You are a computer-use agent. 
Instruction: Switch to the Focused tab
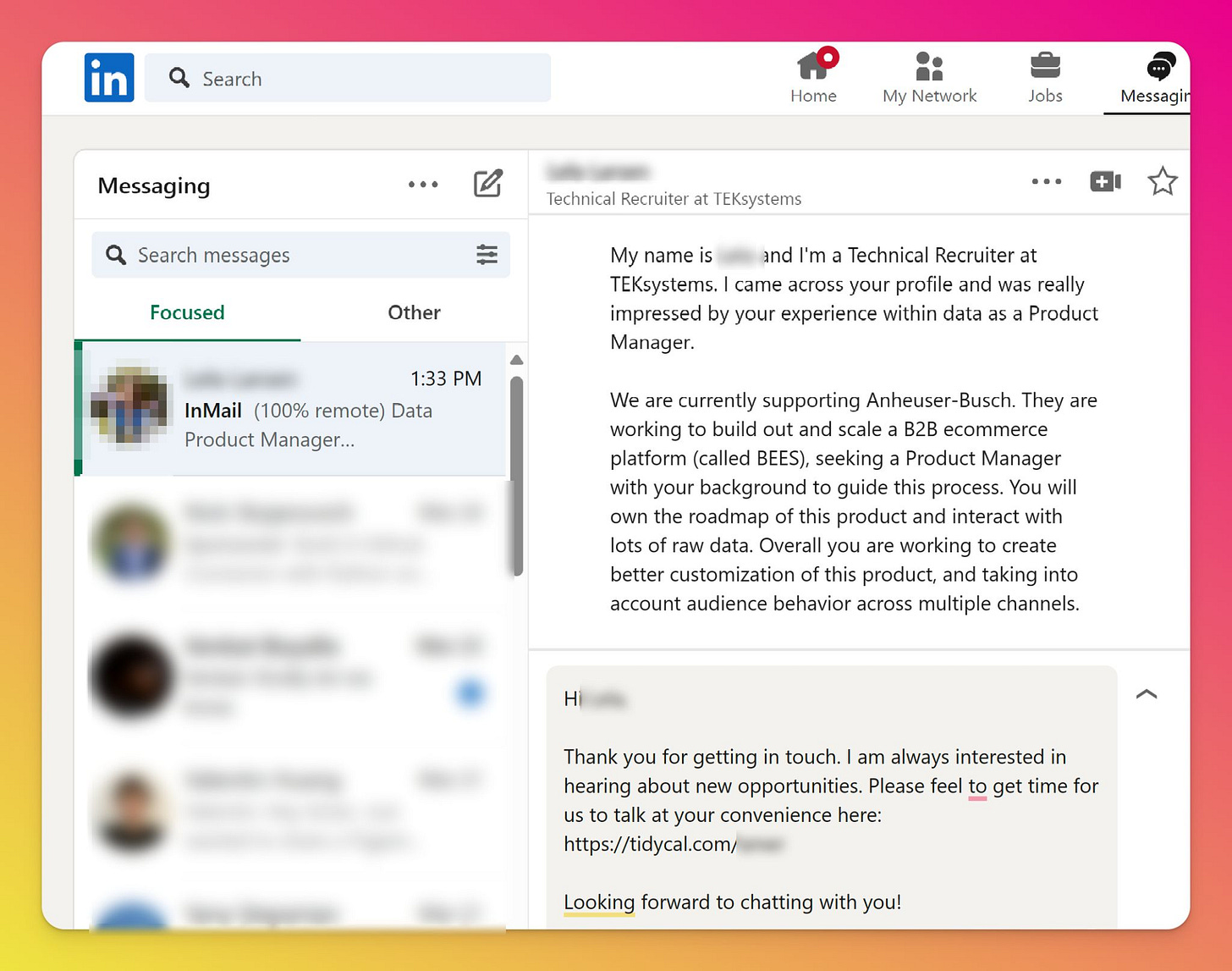(187, 312)
